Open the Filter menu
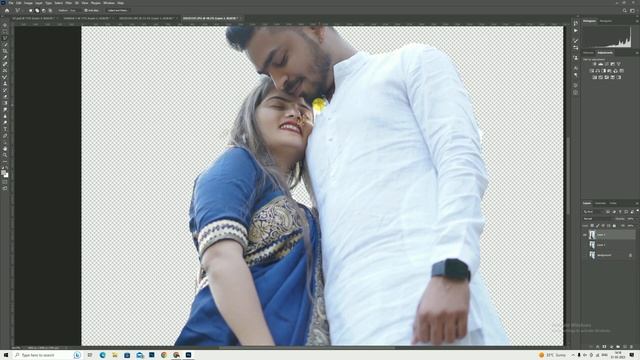 [x=69, y=3]
